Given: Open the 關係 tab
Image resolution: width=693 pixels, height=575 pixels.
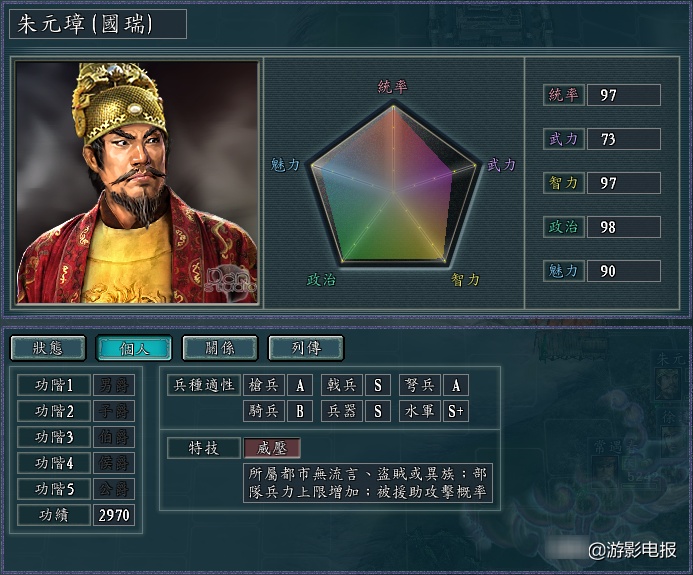Looking at the screenshot, I should (x=220, y=348).
